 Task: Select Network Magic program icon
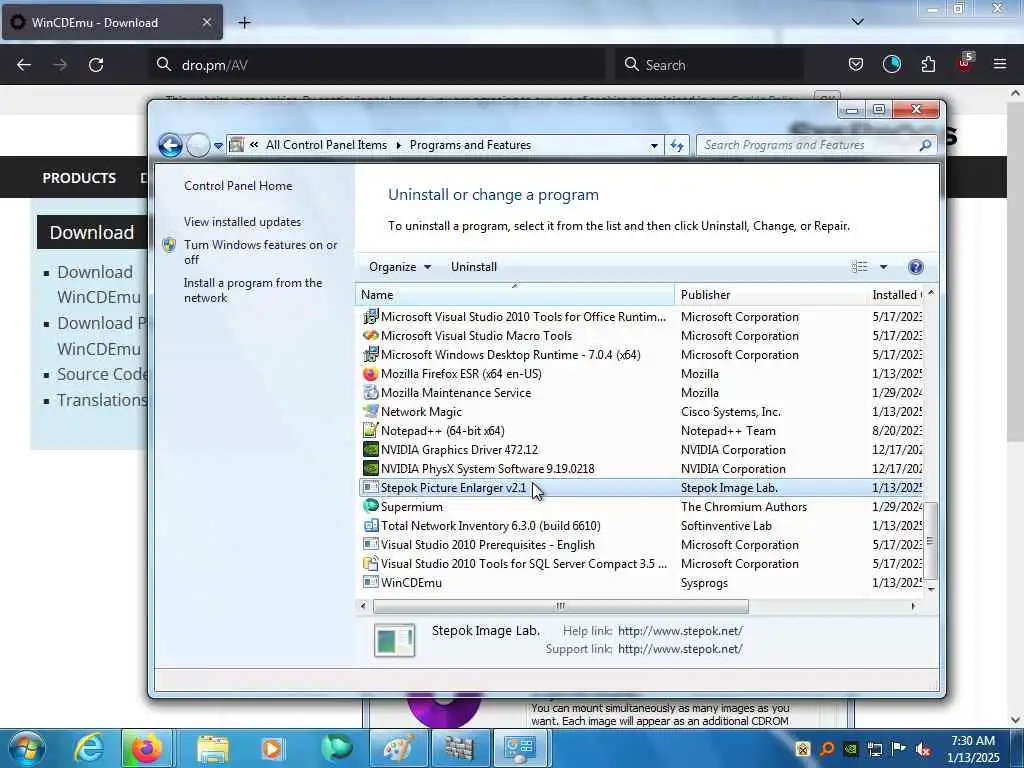coord(370,411)
